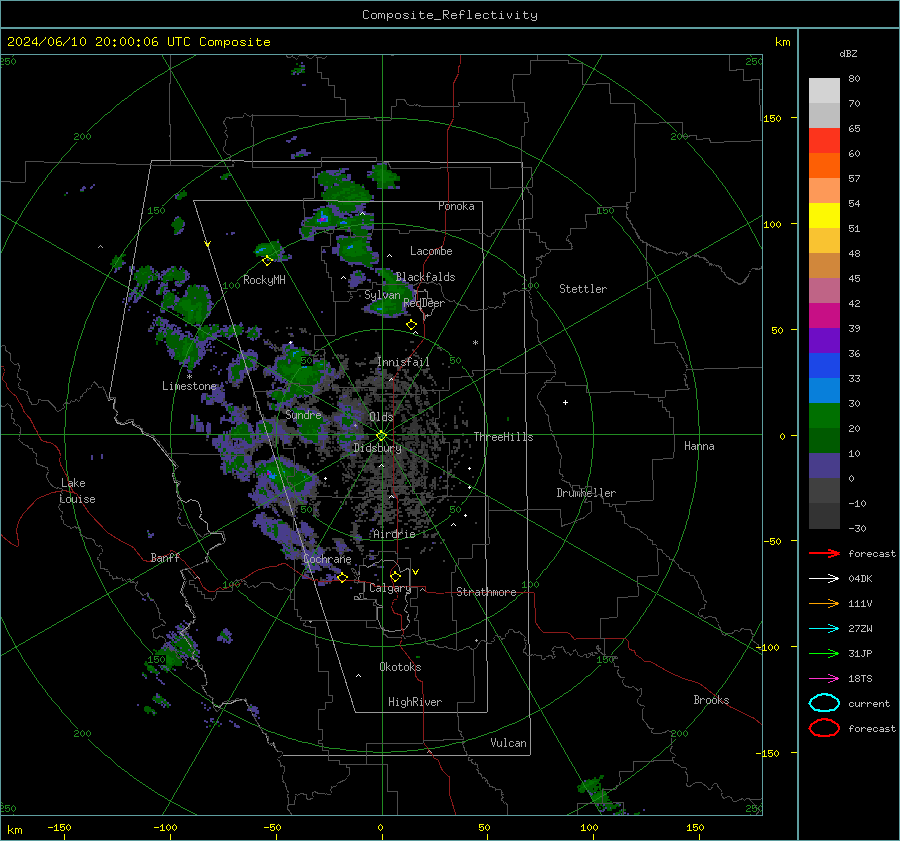Click the 36 dBZ blue color swatch
Viewport: 900px width, 841px height.
tap(824, 365)
